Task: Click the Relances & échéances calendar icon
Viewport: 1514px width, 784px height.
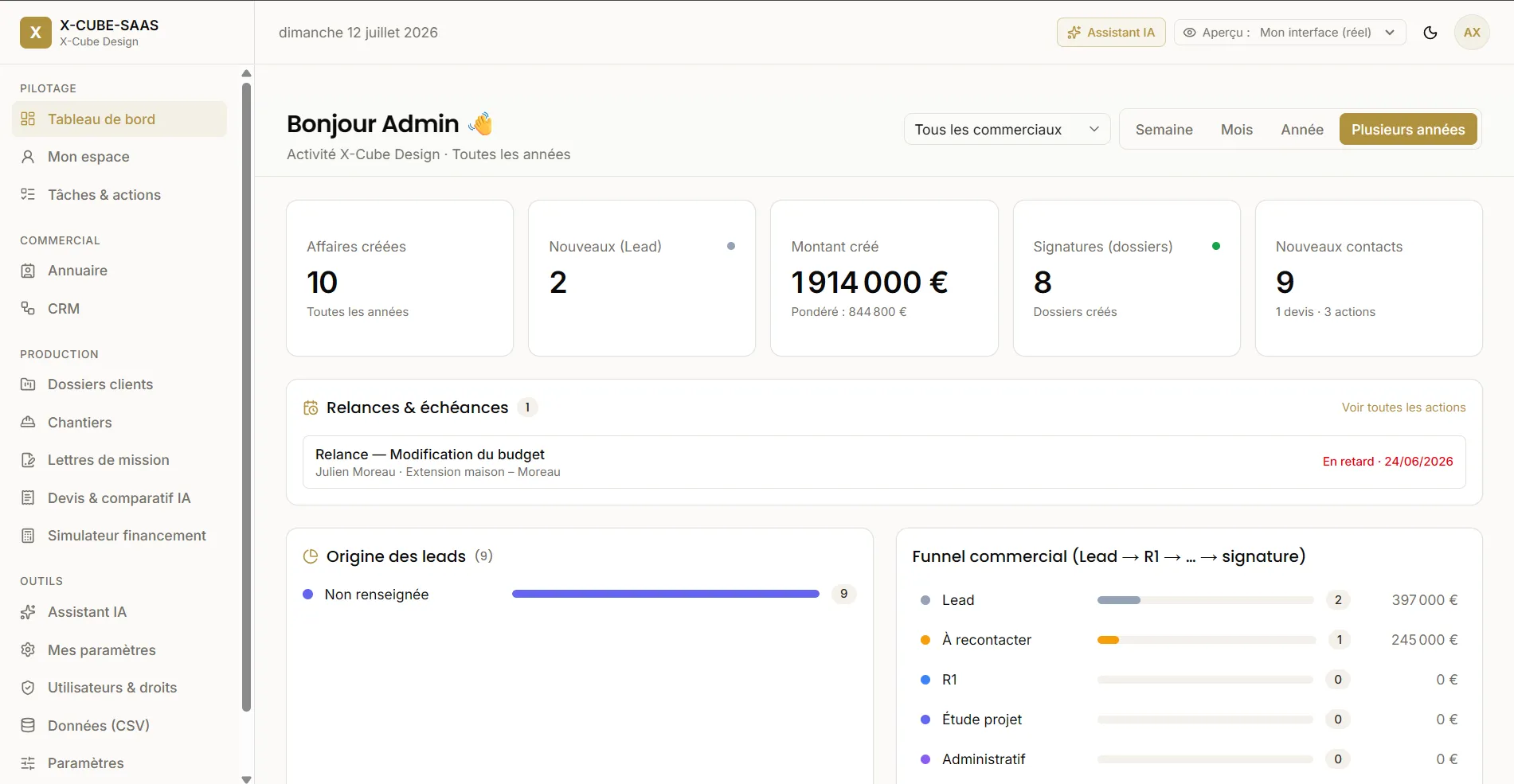Action: click(311, 408)
